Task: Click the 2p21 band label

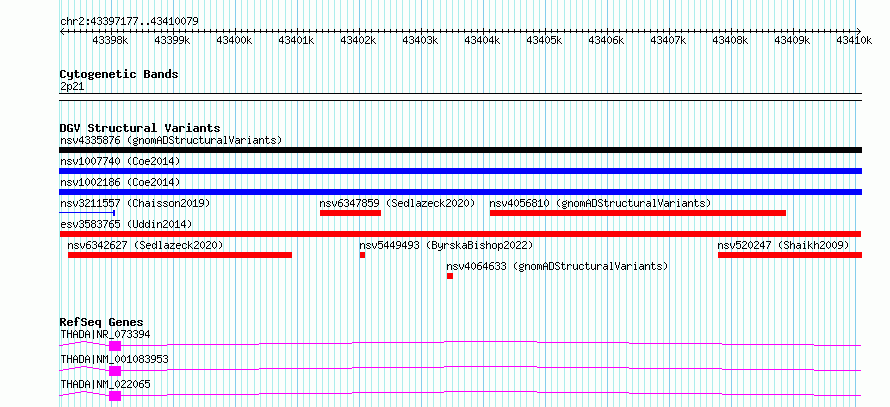Action: [72, 87]
